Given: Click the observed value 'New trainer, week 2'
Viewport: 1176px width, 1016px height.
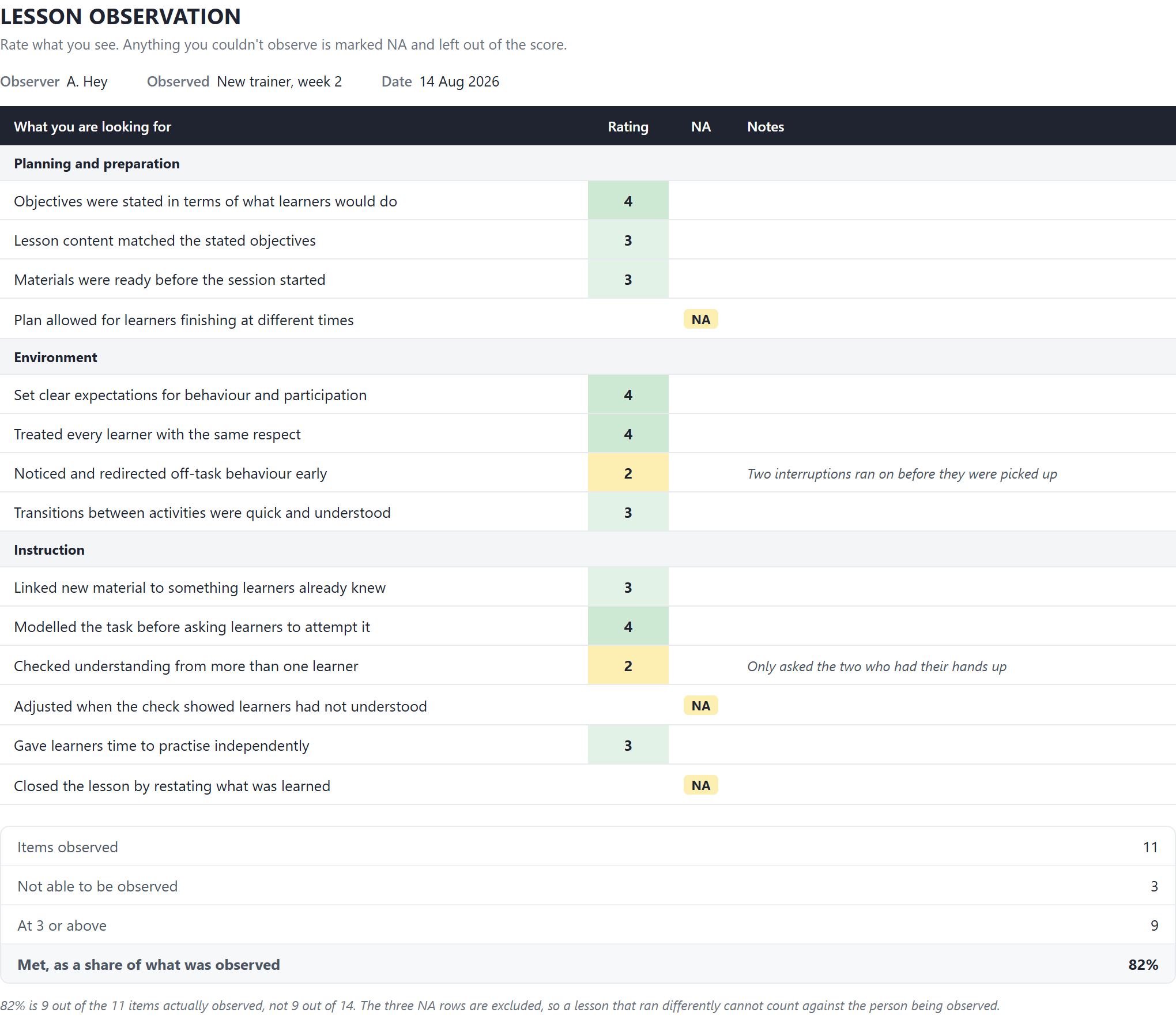Looking at the screenshot, I should [279, 81].
